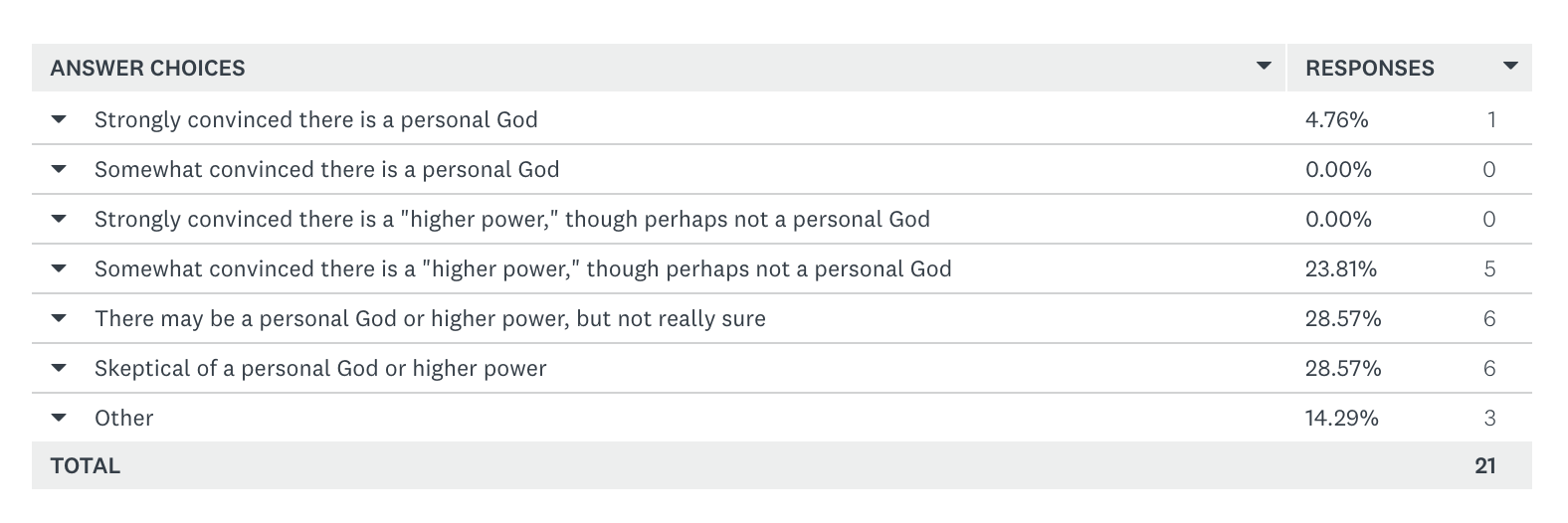Click the "TOTAL" row label
This screenshot has height=523, width=1568.
pyautogui.click(x=86, y=465)
